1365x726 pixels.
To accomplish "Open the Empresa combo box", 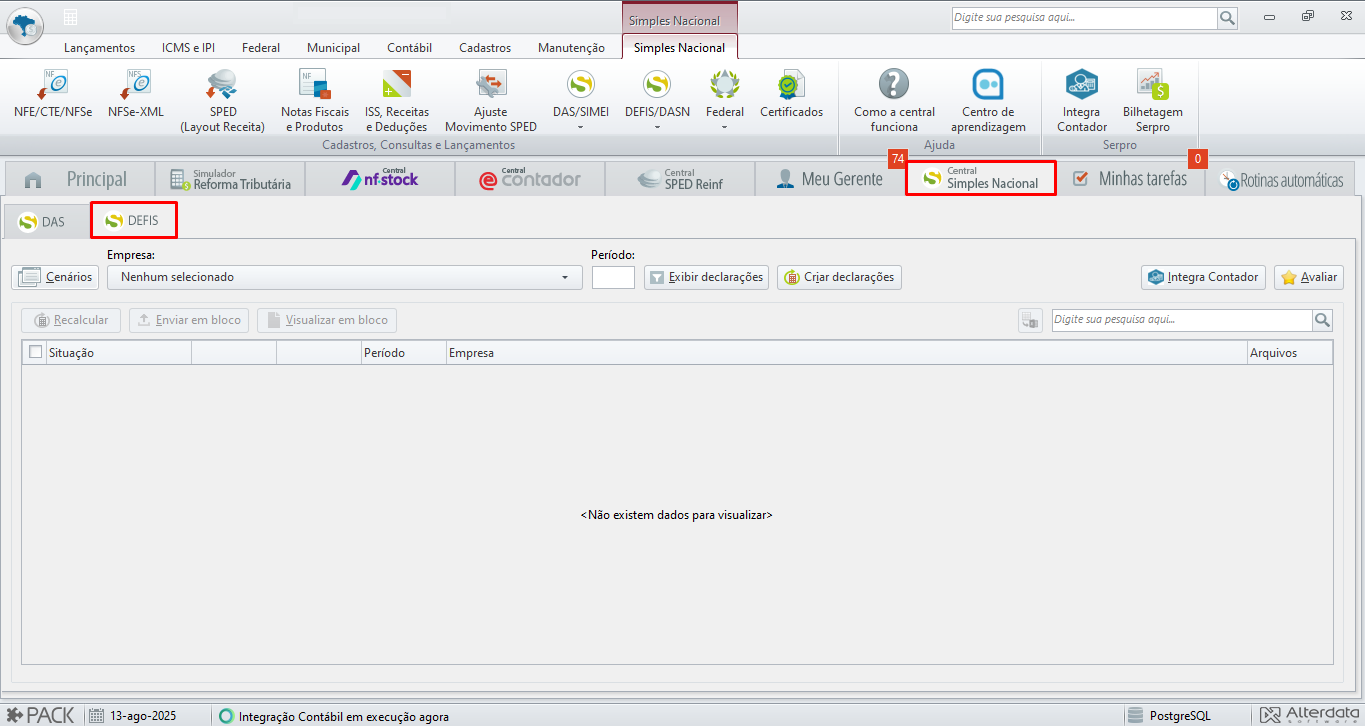I will coord(345,277).
